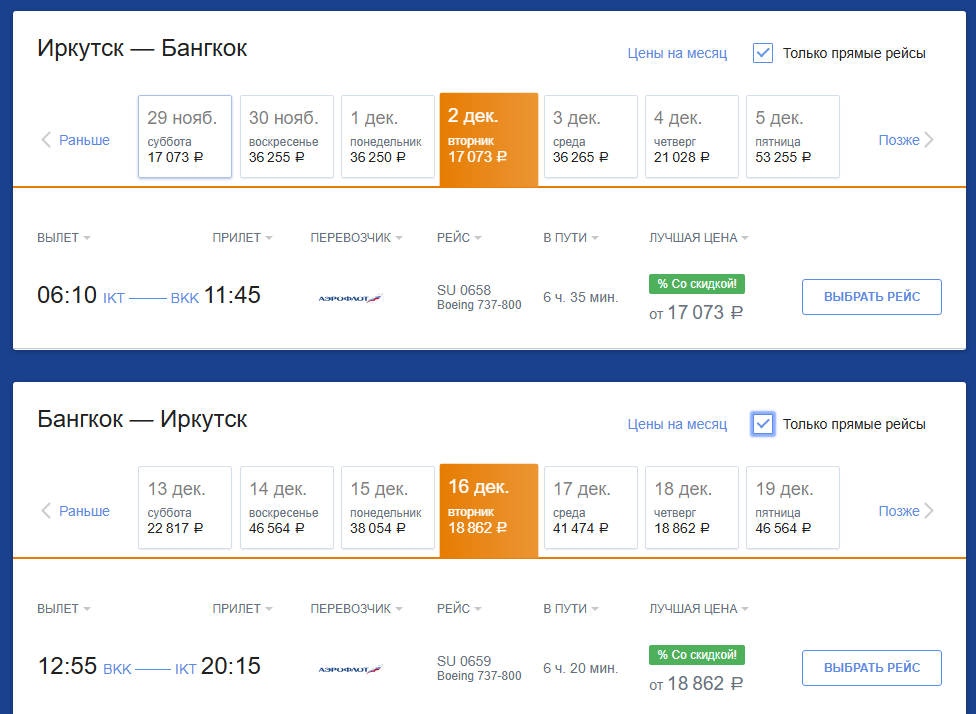Click green 'Со скидкой!' badge on 18 862 ₽ price

pyautogui.click(x=697, y=655)
